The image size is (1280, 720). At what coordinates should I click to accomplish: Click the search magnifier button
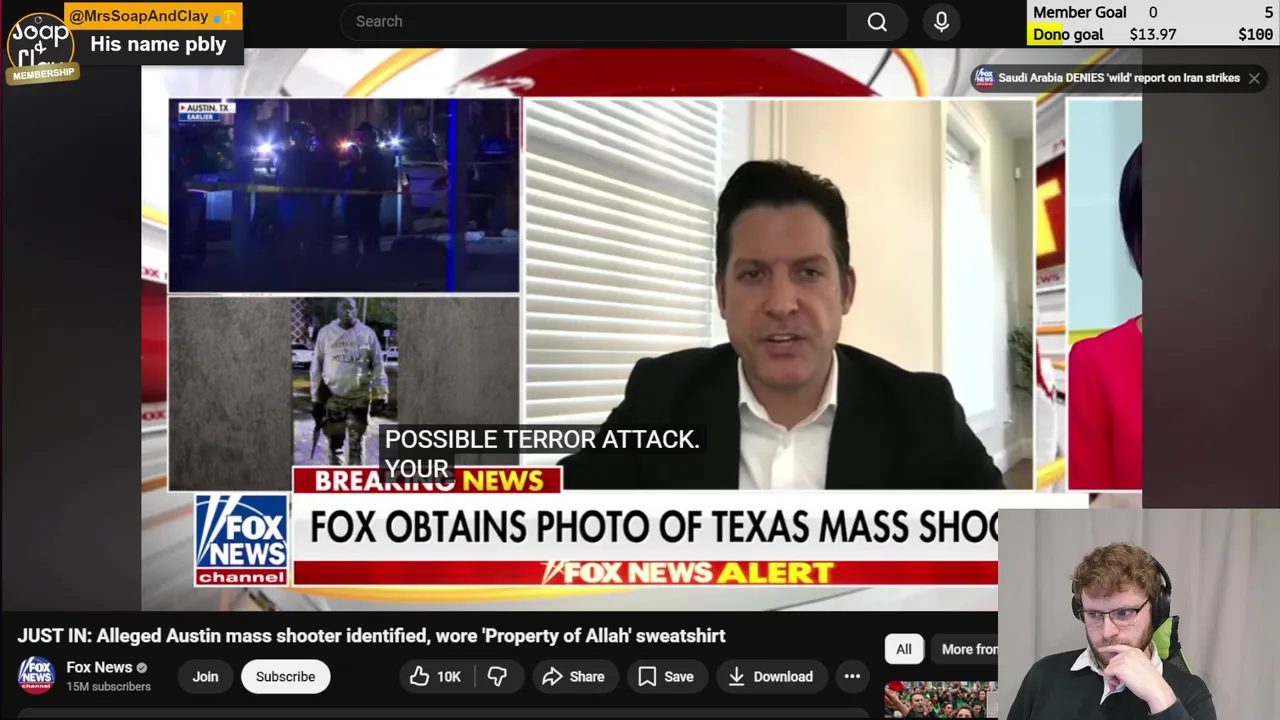(877, 22)
